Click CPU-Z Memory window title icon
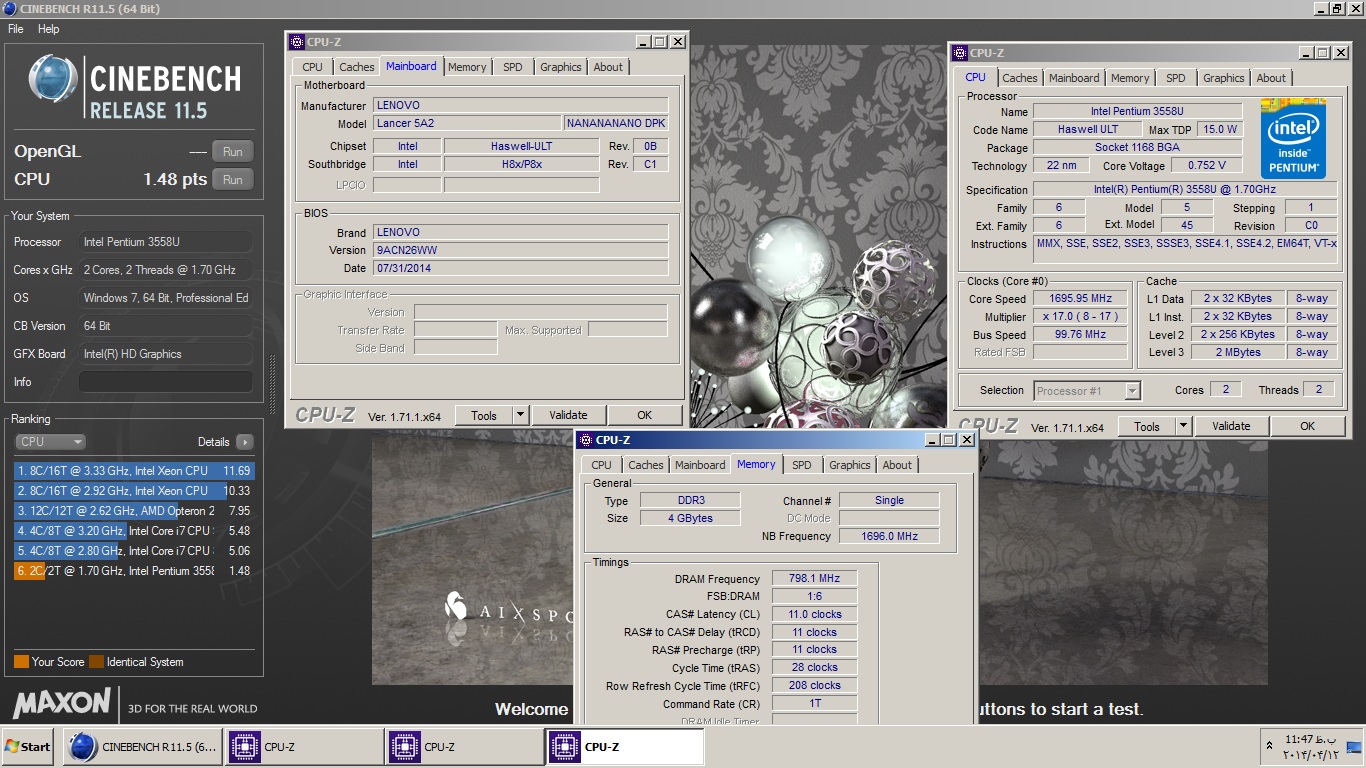The height and width of the screenshot is (768, 1366). tap(585, 440)
